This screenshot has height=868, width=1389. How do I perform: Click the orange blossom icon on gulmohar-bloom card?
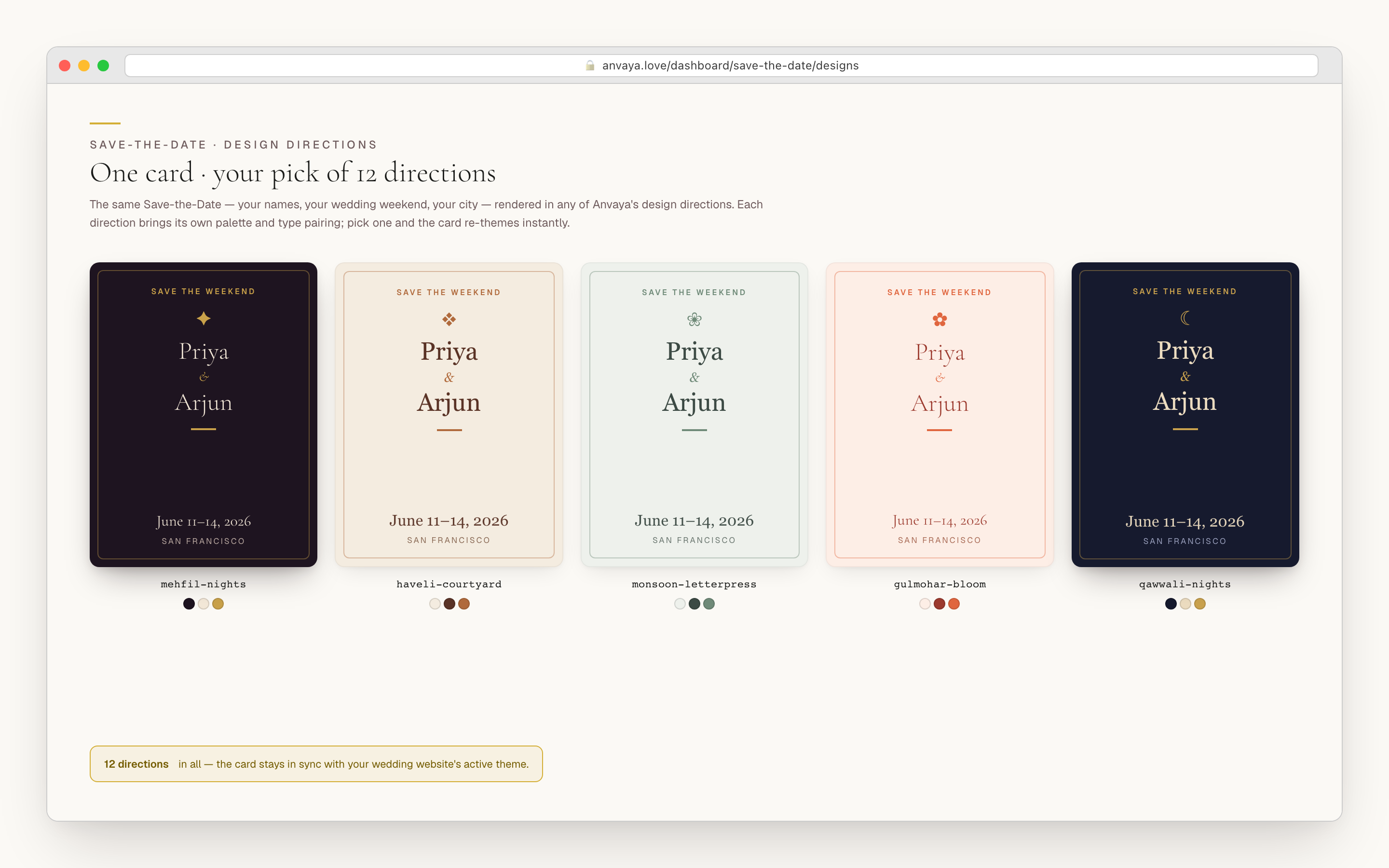click(940, 319)
